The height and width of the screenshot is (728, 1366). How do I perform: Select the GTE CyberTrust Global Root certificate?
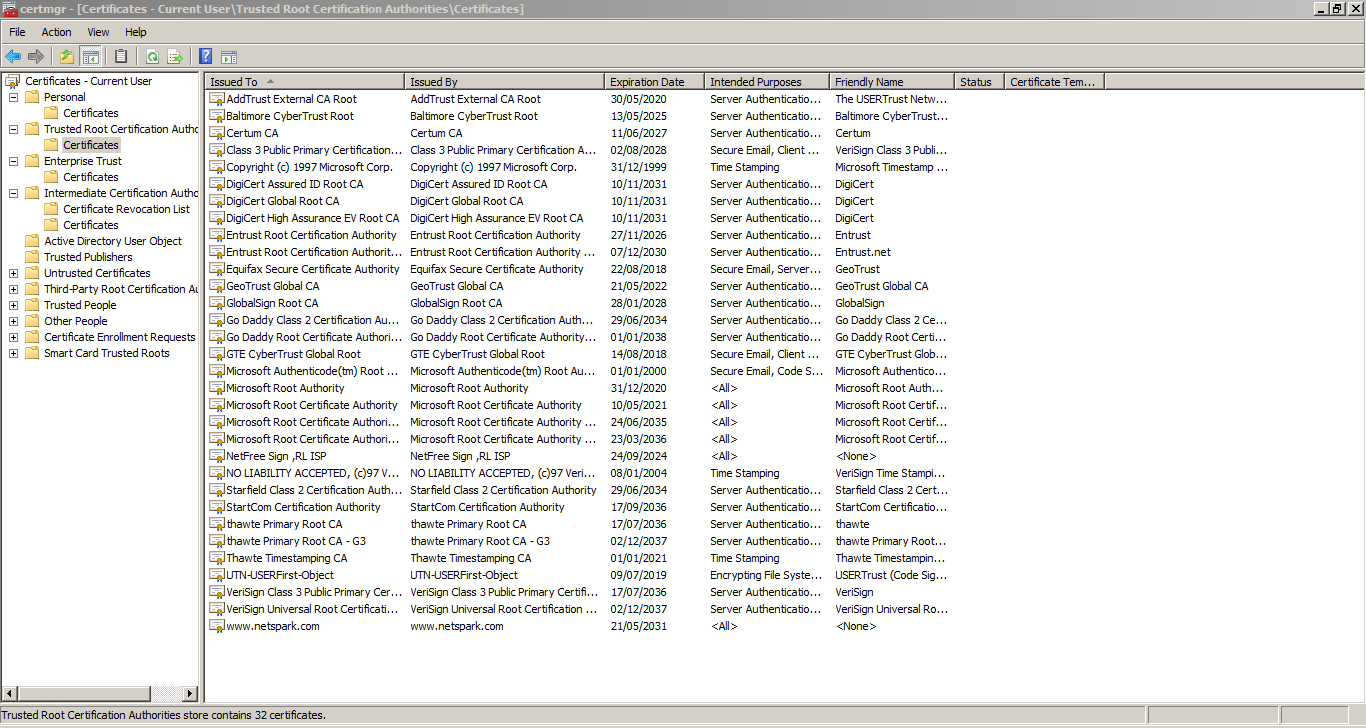pyautogui.click(x=293, y=354)
